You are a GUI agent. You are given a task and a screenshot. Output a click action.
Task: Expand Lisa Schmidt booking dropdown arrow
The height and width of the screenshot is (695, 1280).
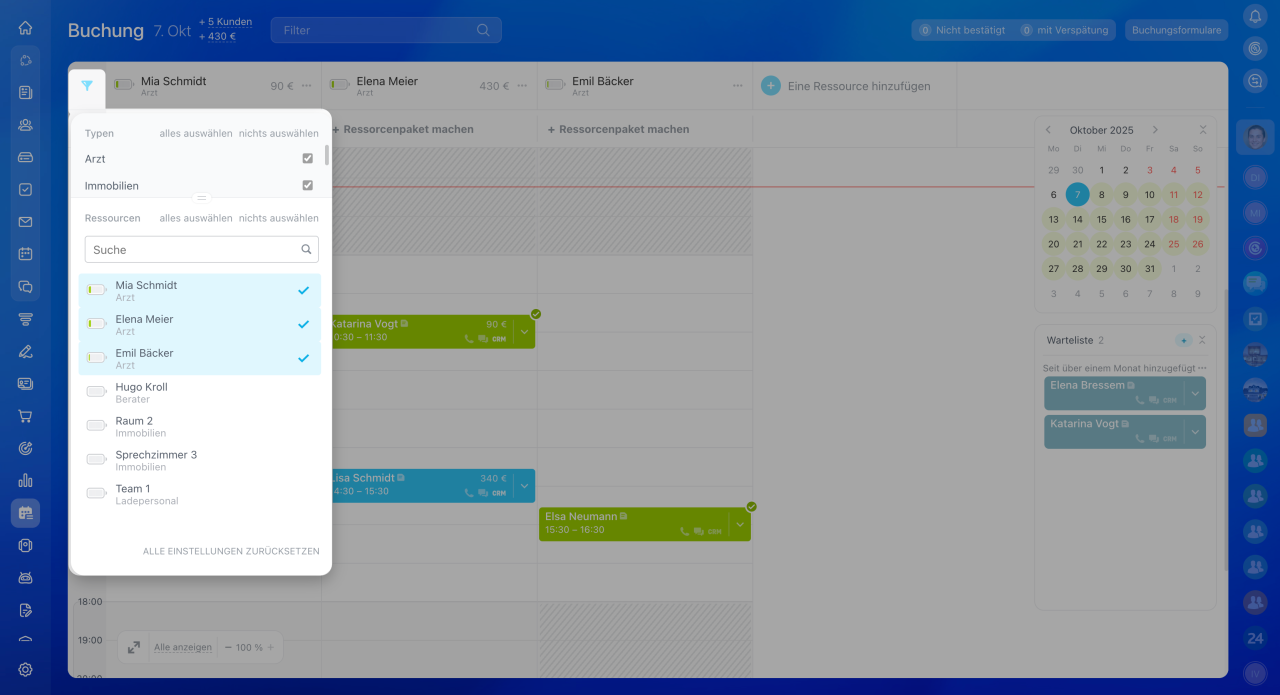pyautogui.click(x=526, y=486)
